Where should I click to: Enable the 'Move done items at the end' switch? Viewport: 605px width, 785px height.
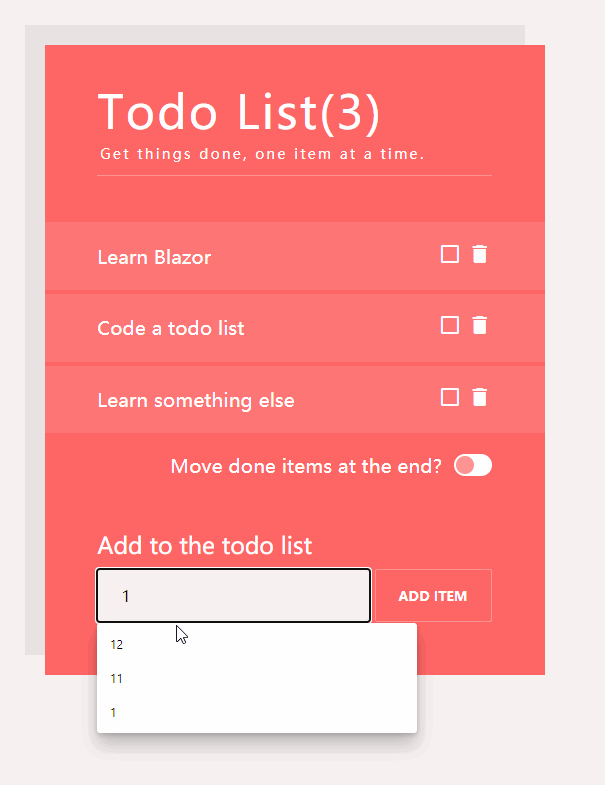(473, 465)
